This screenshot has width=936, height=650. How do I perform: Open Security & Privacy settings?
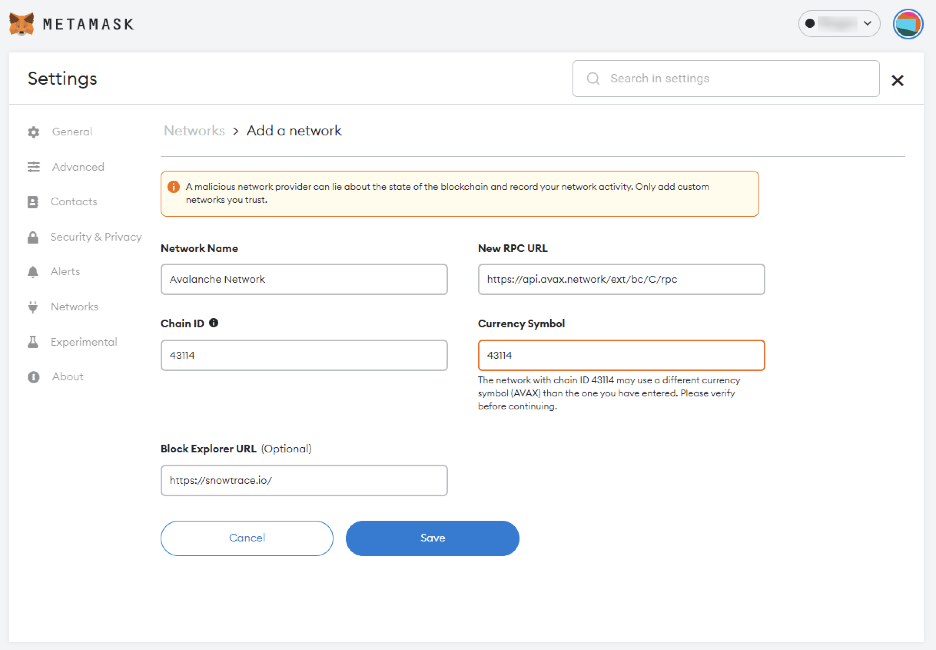(96, 236)
